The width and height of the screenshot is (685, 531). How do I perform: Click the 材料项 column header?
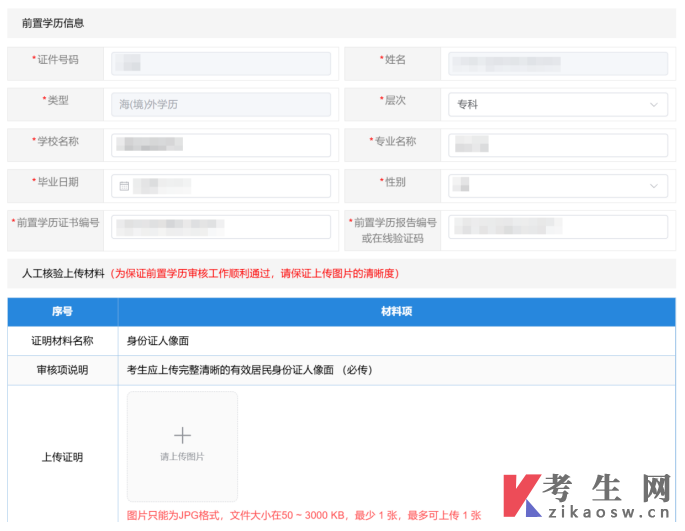[x=396, y=312]
